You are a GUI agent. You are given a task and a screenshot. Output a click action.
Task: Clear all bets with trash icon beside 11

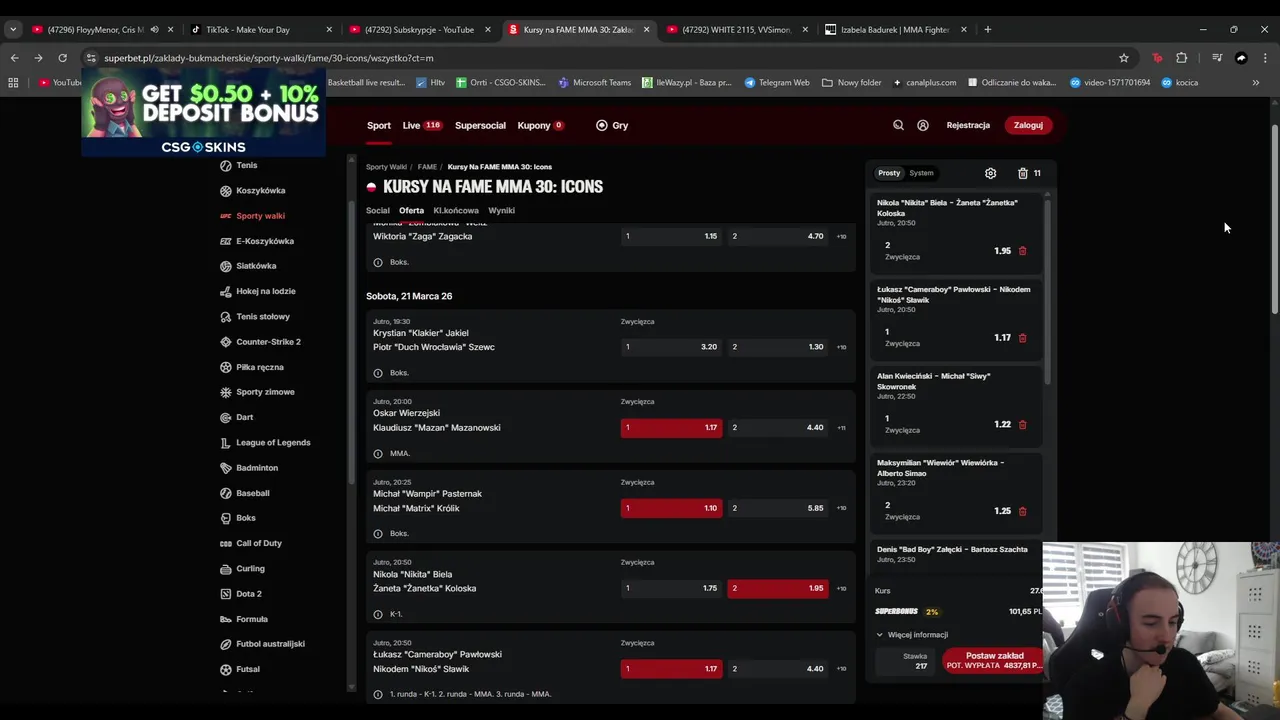(x=1023, y=173)
